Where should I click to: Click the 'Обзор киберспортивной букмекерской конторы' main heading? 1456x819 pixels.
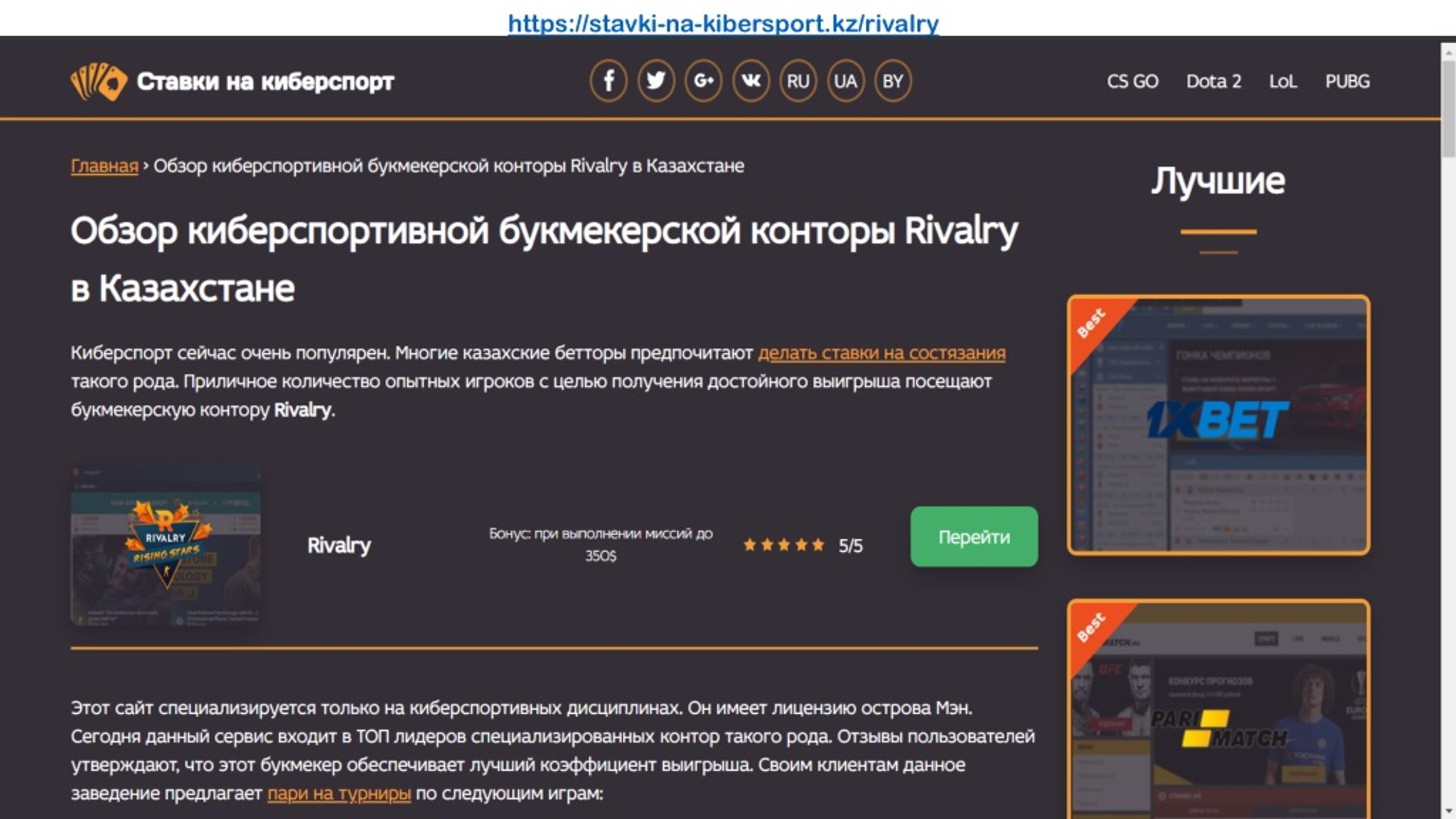coord(544,259)
